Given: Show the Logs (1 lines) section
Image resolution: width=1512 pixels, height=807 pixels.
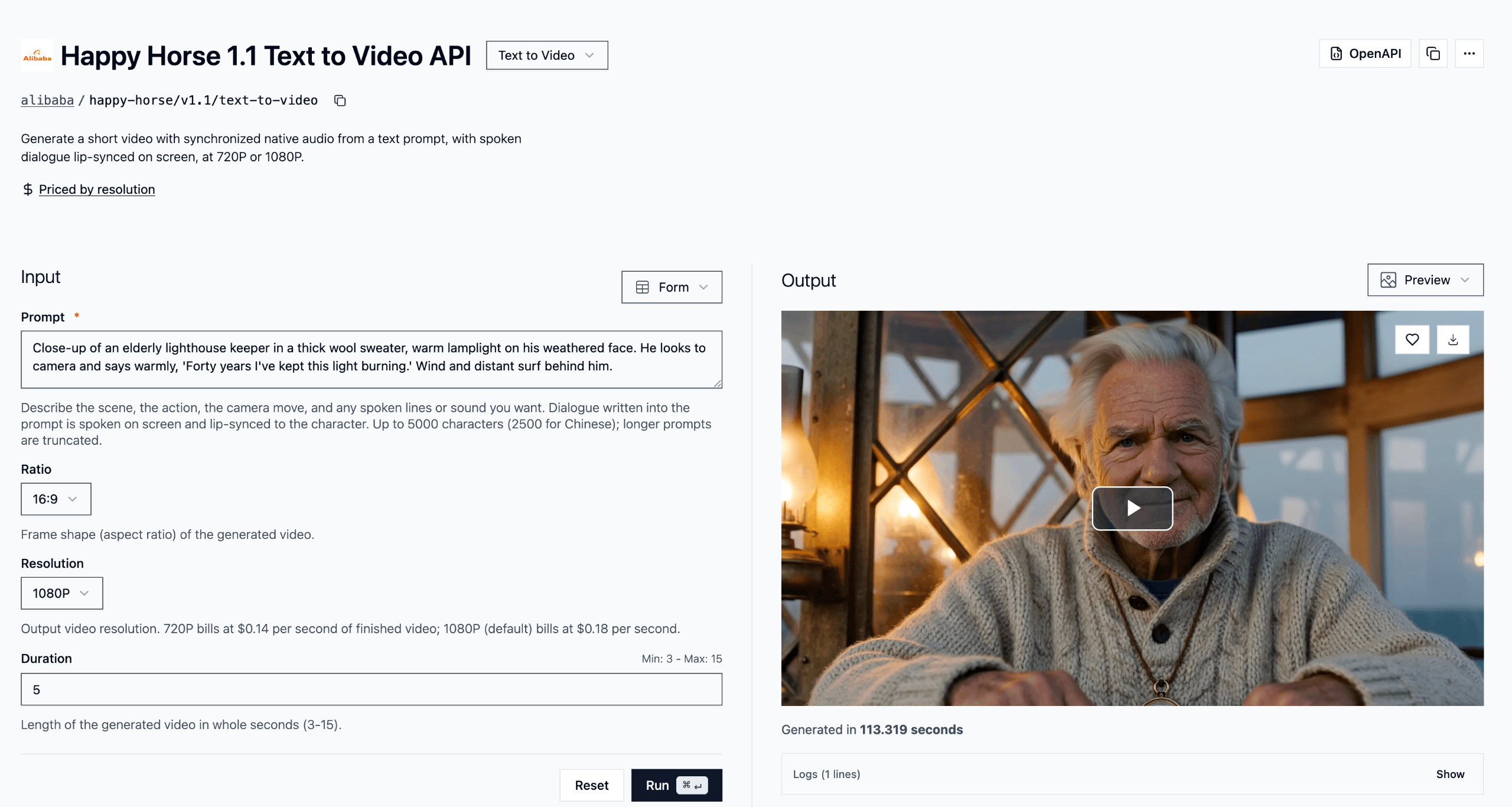Looking at the screenshot, I should point(1450,774).
